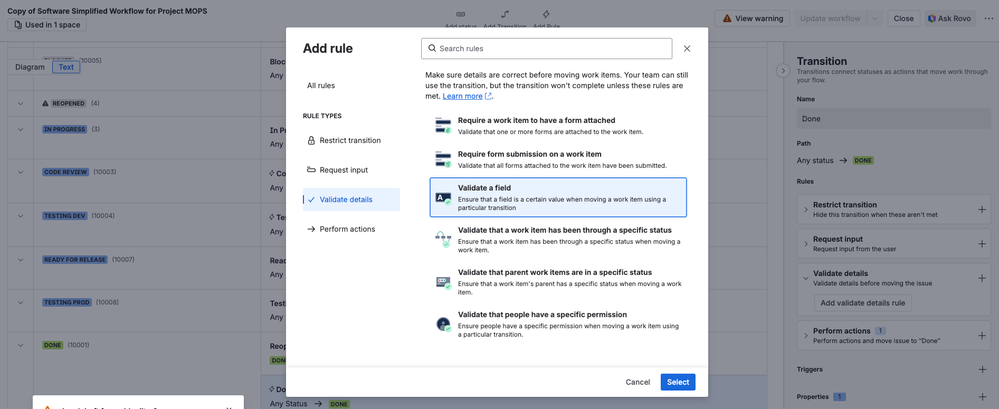
Task: Expand the Restrict transition rules section
Action: click(805, 208)
